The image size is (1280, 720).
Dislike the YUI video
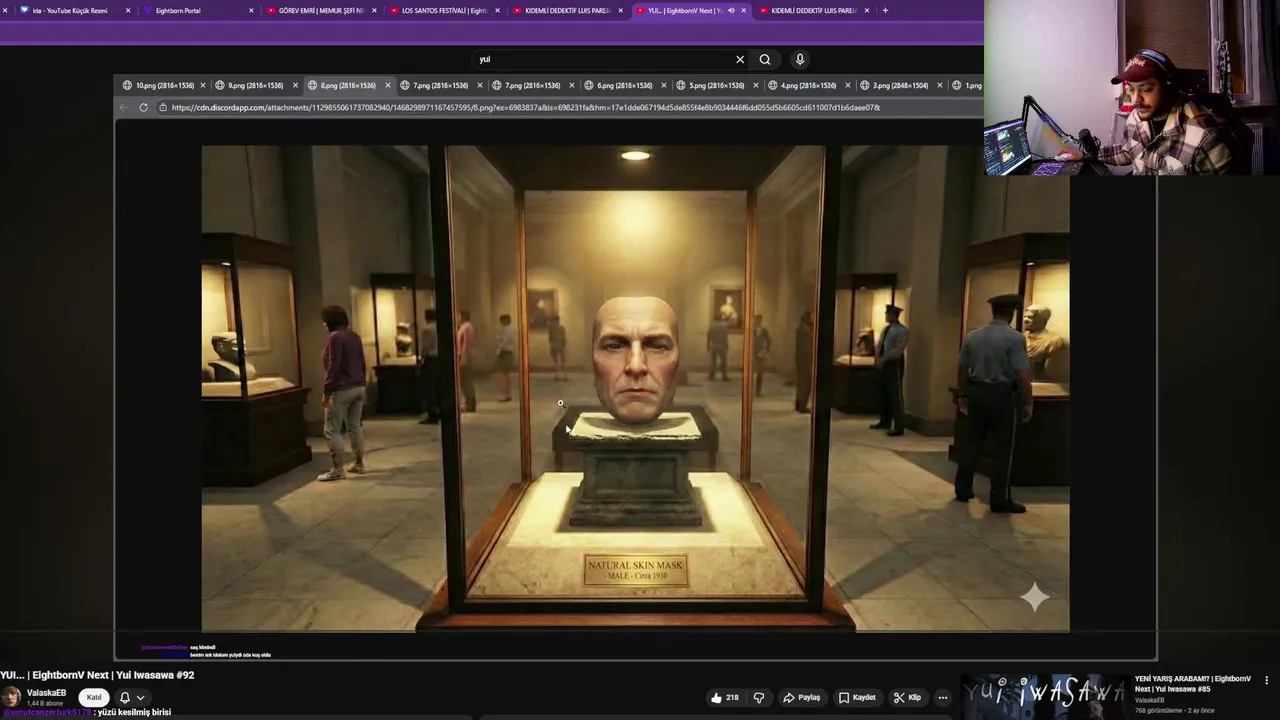pyautogui.click(x=759, y=697)
